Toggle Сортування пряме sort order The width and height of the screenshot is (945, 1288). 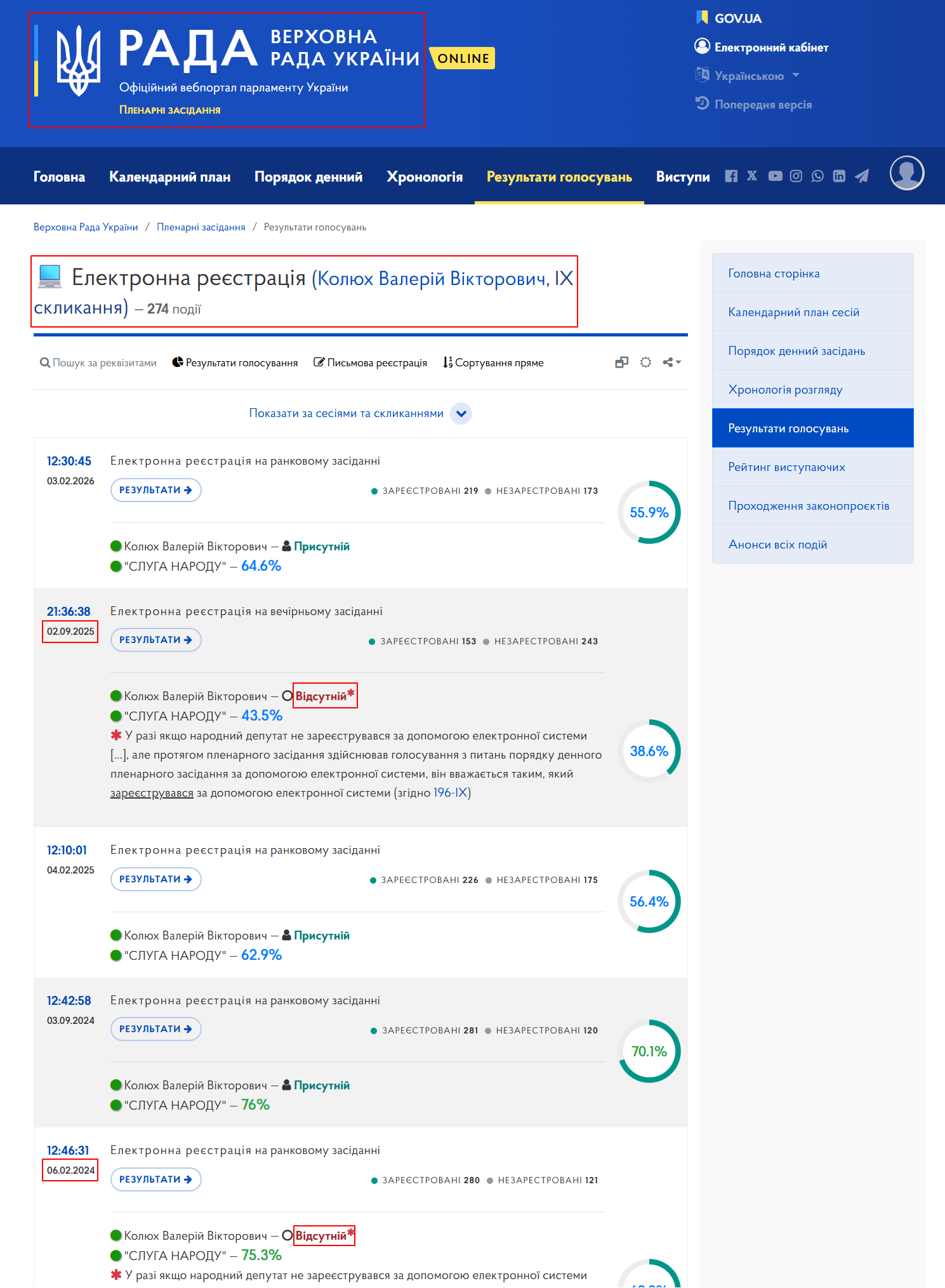pos(493,362)
